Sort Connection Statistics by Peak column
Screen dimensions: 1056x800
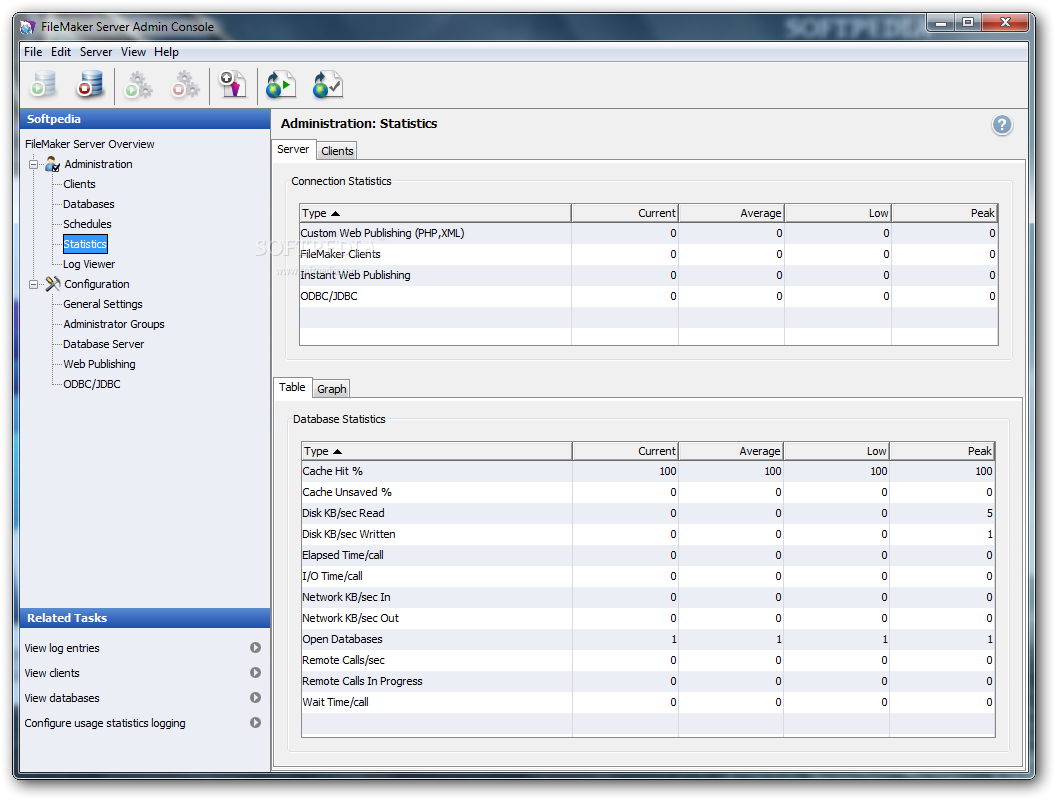[x=944, y=213]
